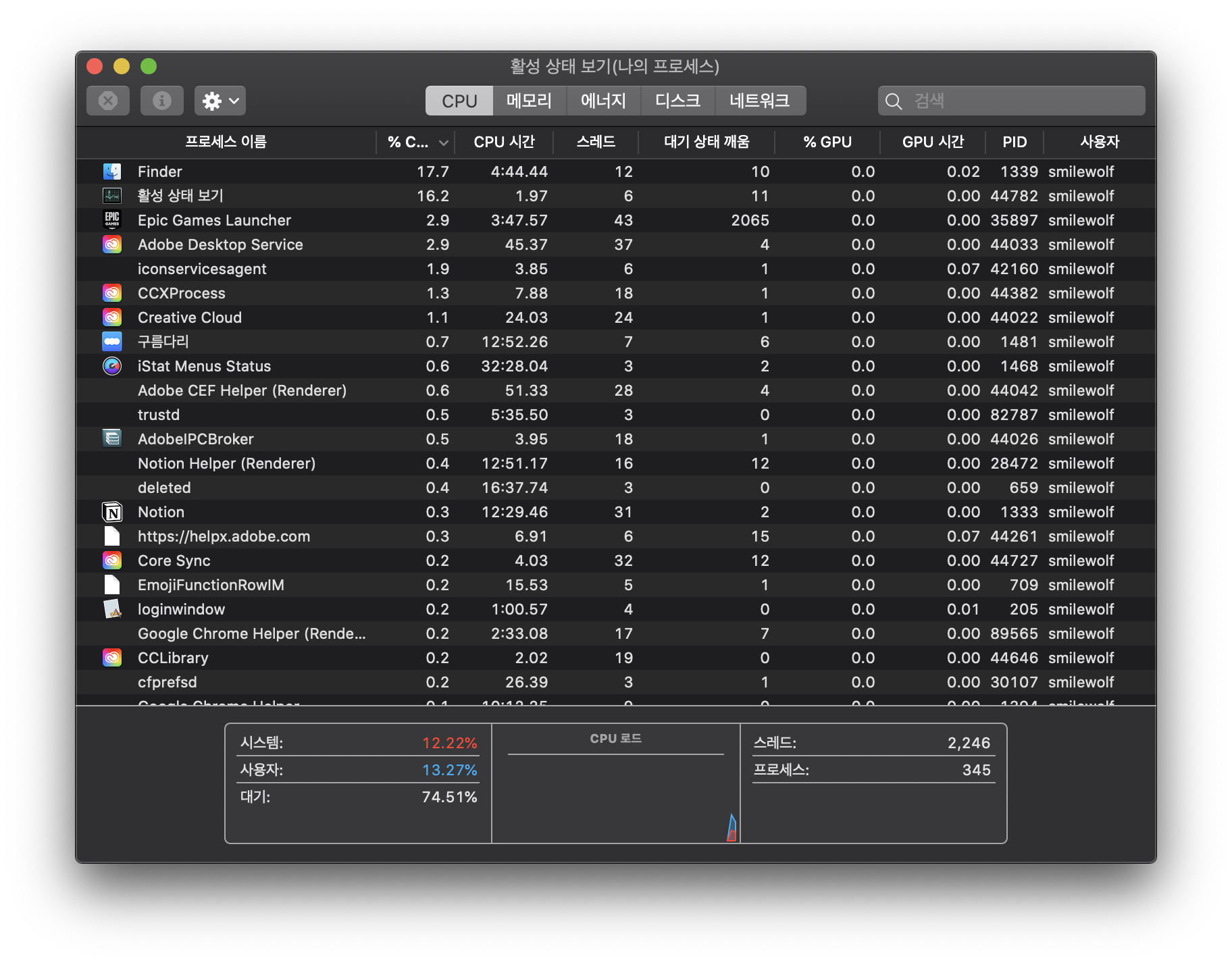Switch to the 네트워크 tab

[761, 101]
